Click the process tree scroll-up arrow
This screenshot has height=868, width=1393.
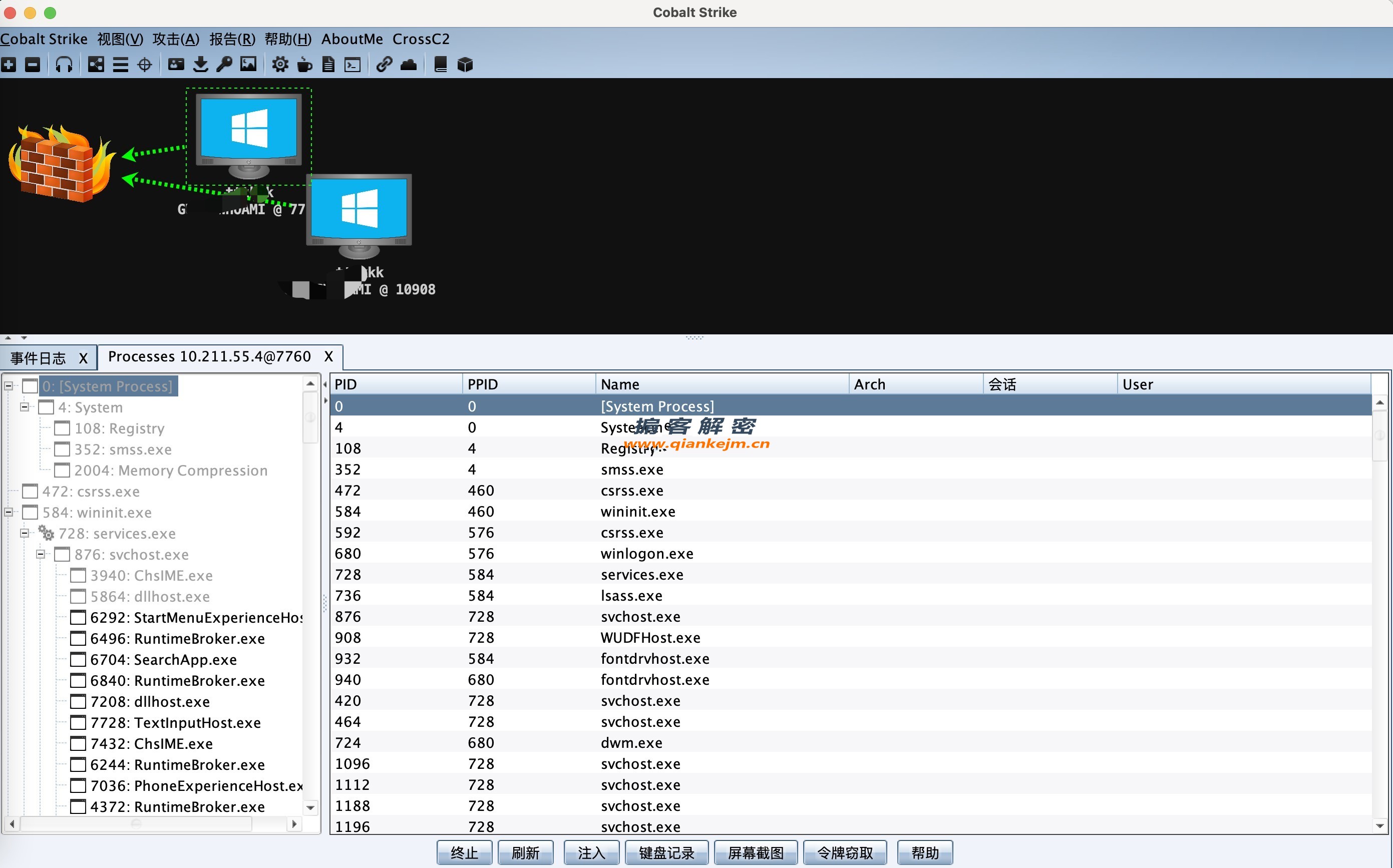(310, 383)
